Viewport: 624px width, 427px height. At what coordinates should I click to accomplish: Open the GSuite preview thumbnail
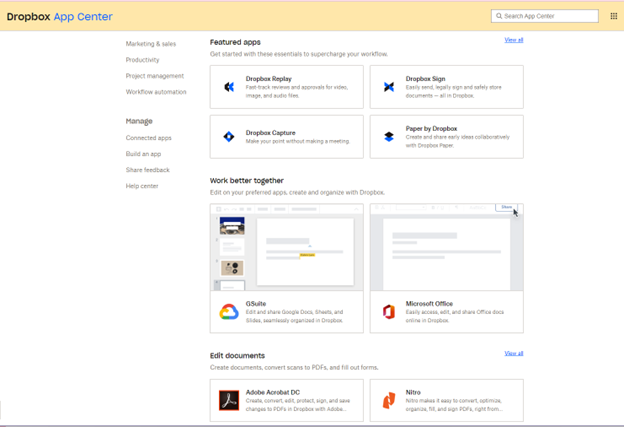click(x=287, y=247)
